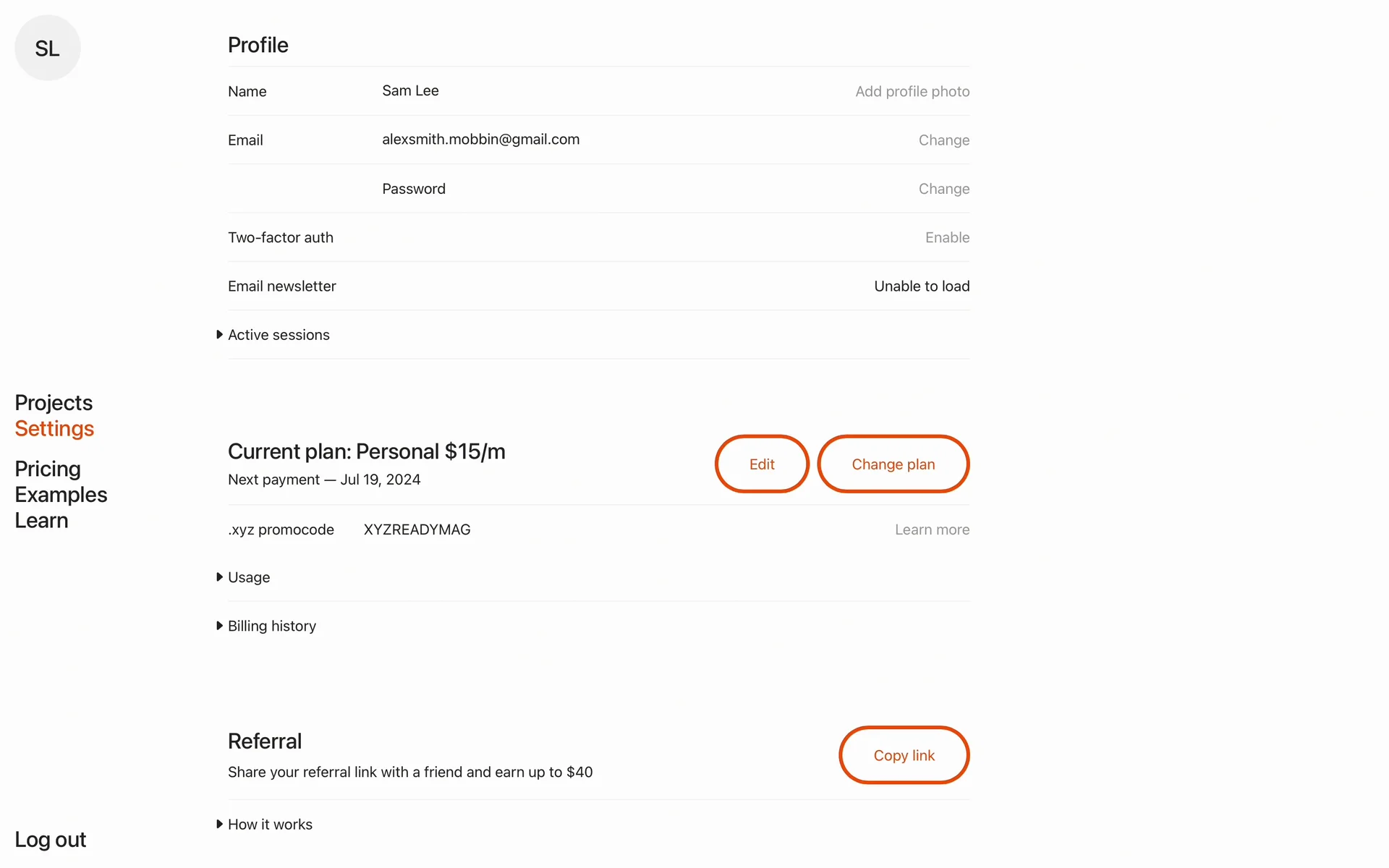
Task: Change the email address
Action: point(943,140)
